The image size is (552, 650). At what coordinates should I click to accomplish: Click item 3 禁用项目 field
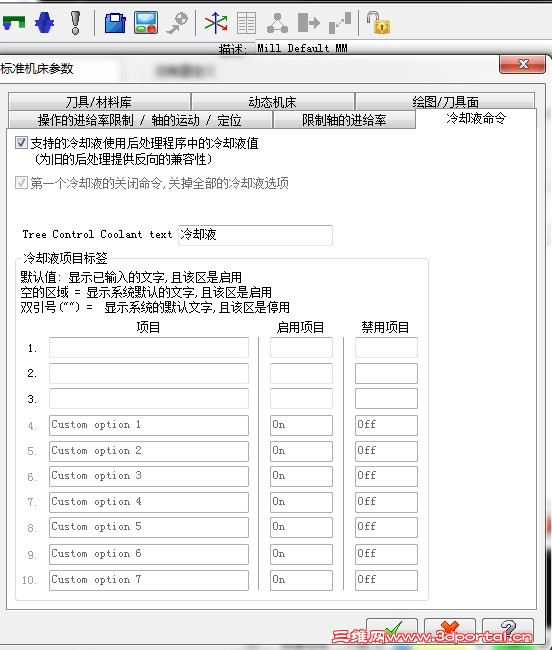[386, 399]
